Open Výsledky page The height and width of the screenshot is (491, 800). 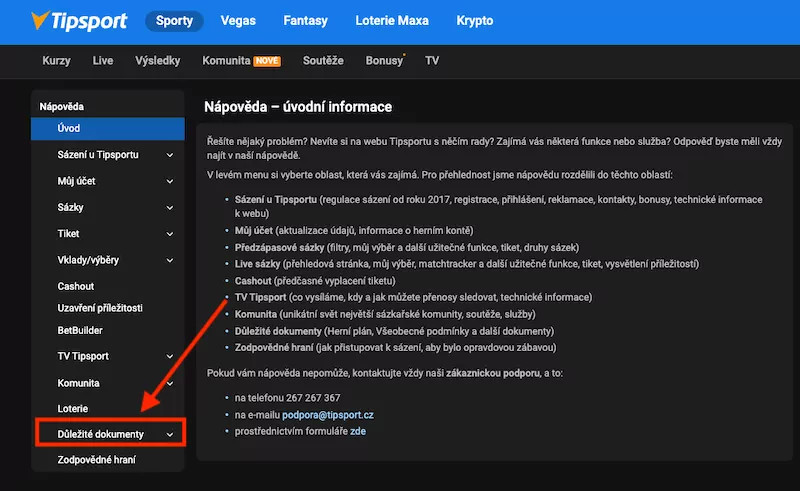pyautogui.click(x=158, y=61)
